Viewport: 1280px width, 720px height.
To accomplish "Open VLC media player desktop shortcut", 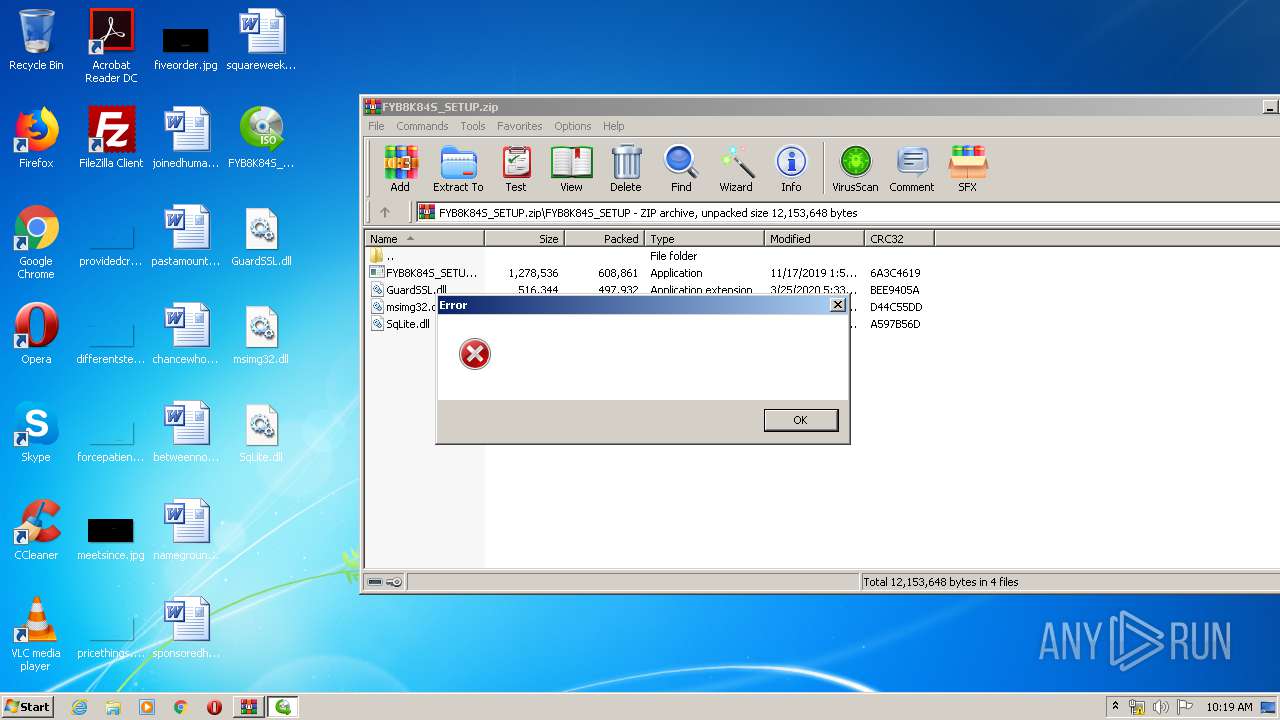I will (36, 634).
